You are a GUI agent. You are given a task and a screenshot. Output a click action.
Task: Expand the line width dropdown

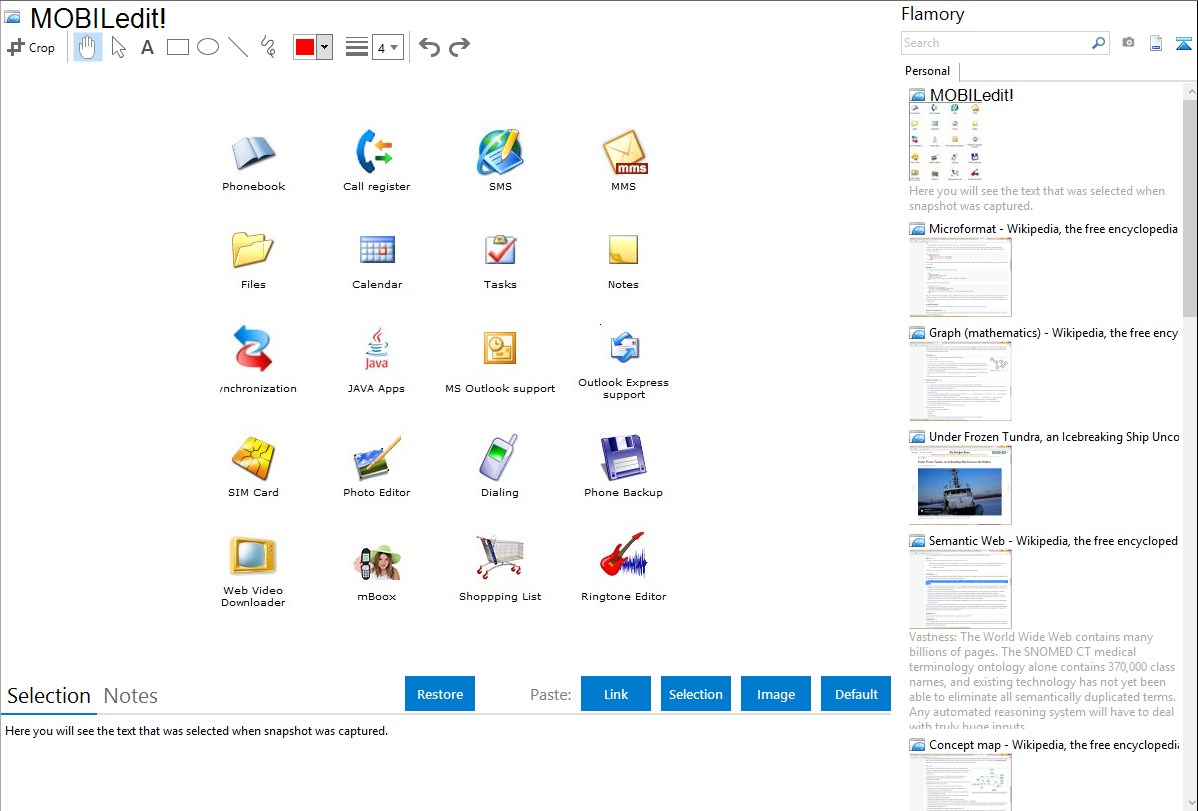tap(387, 47)
